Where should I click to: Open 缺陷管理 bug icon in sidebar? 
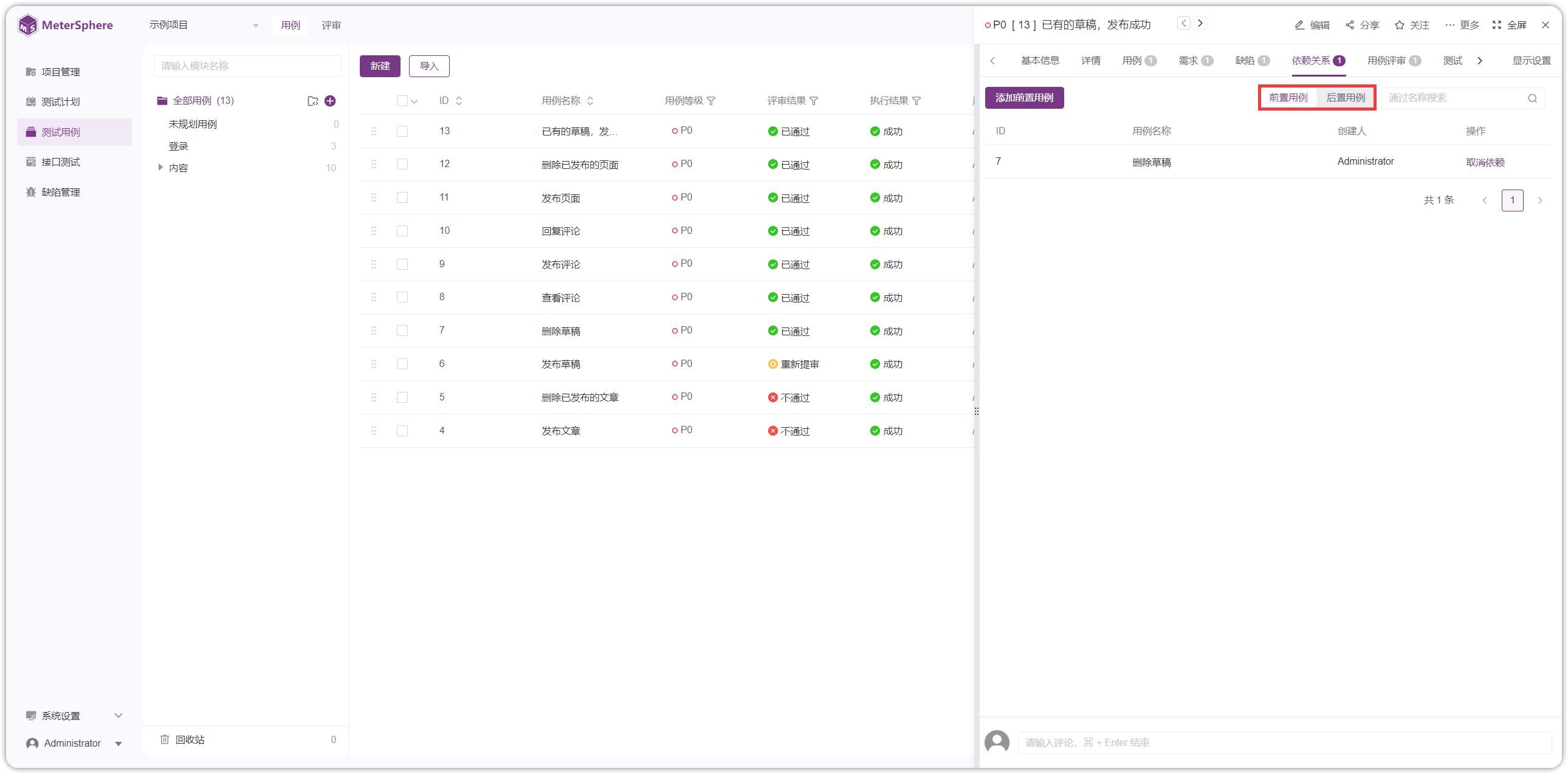31,192
